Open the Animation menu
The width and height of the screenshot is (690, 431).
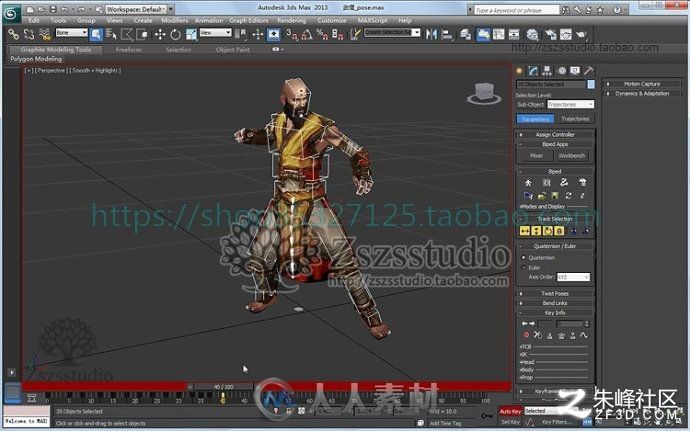(209, 20)
